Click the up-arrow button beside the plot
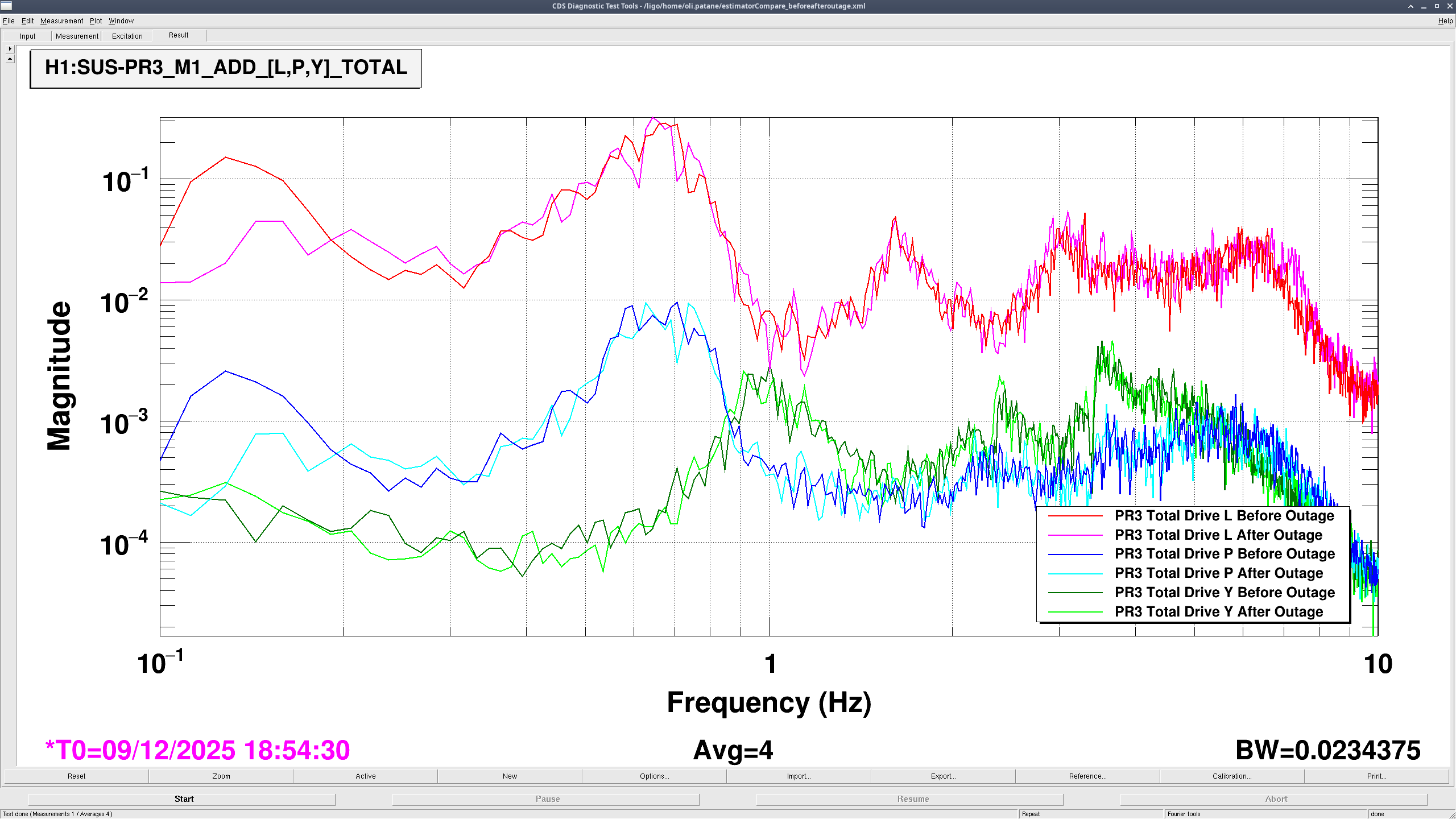 tap(10, 59)
